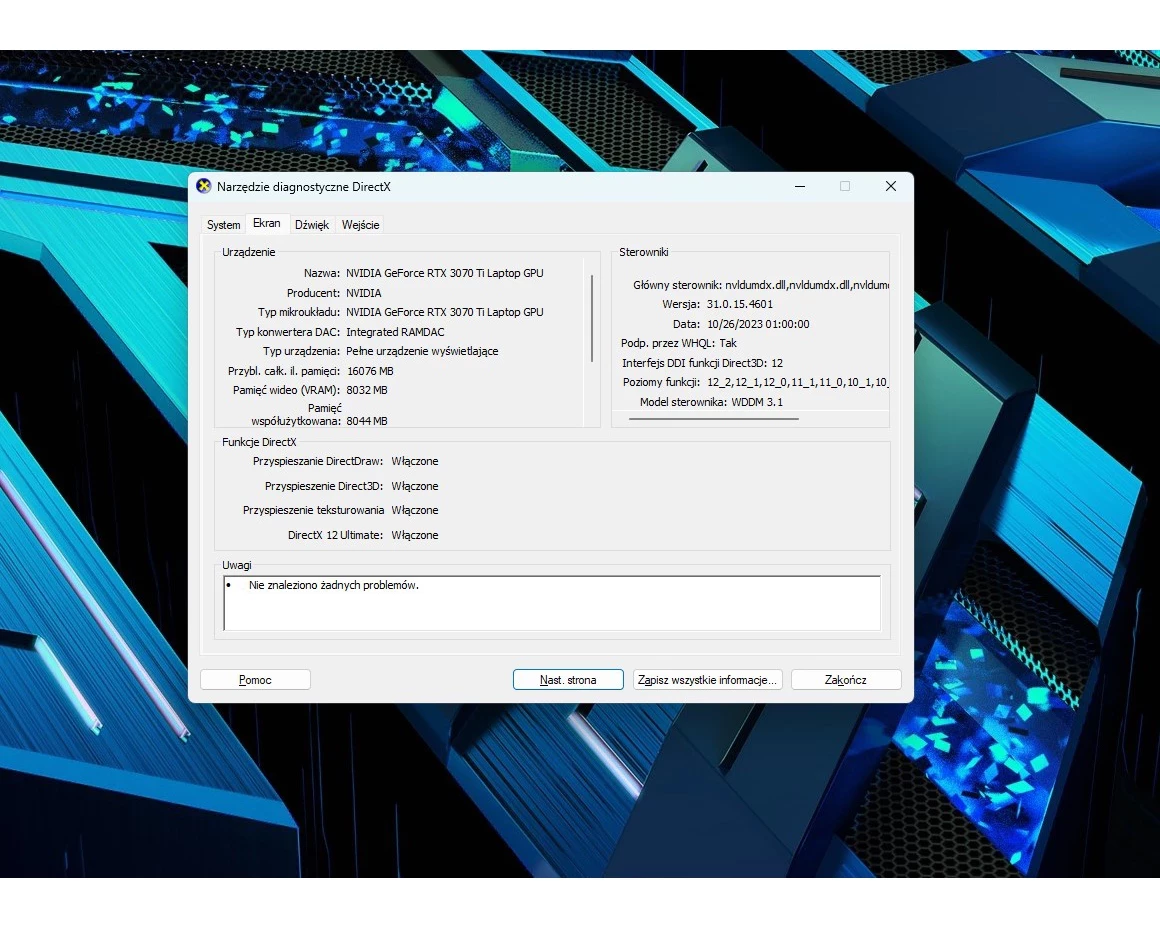Click the Direct3D DDI interface value '12'

click(x=777, y=363)
